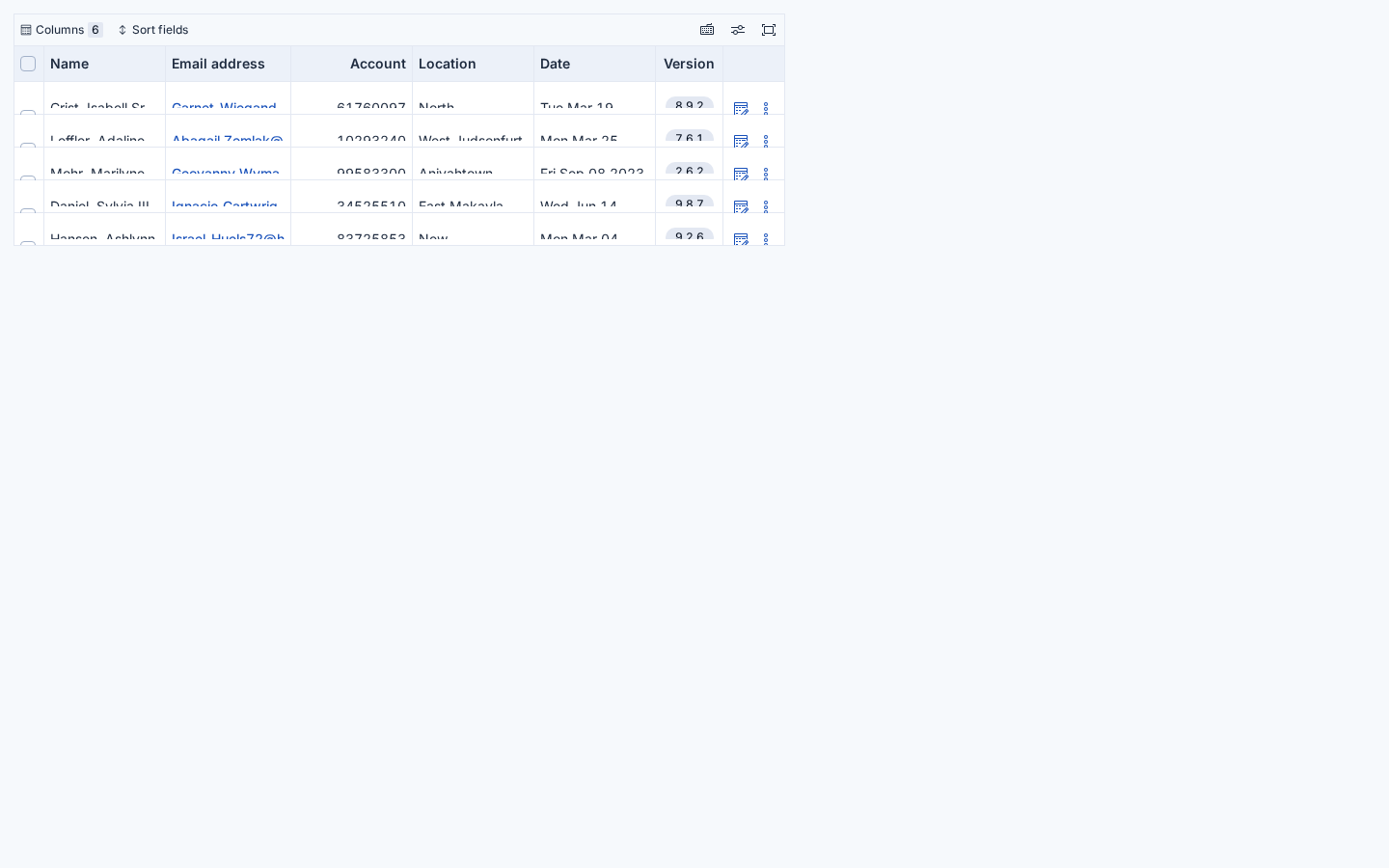Open more actions for Mohr row
The height and width of the screenshot is (868, 1389).
point(766,174)
